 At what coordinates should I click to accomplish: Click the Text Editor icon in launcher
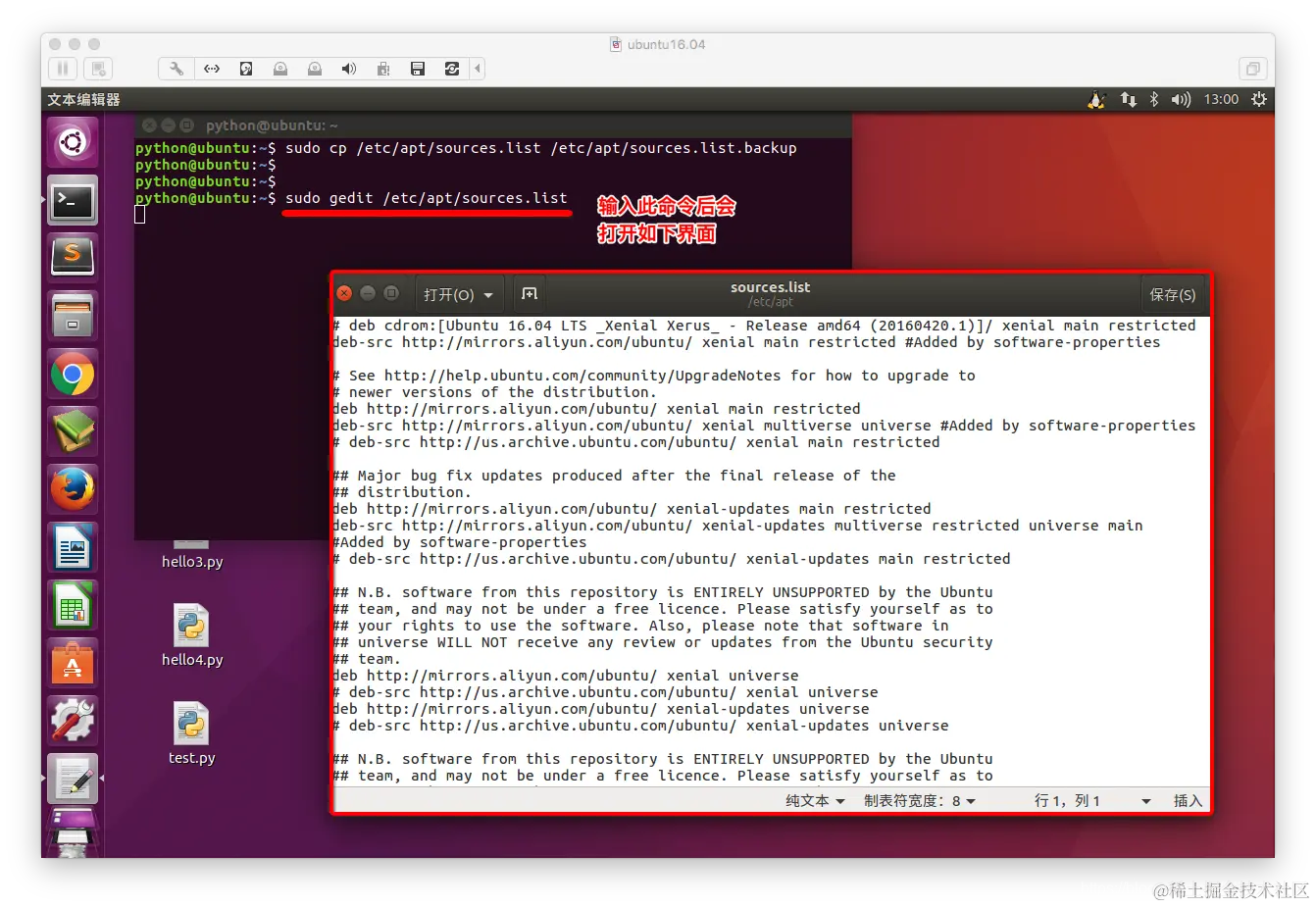click(x=73, y=779)
